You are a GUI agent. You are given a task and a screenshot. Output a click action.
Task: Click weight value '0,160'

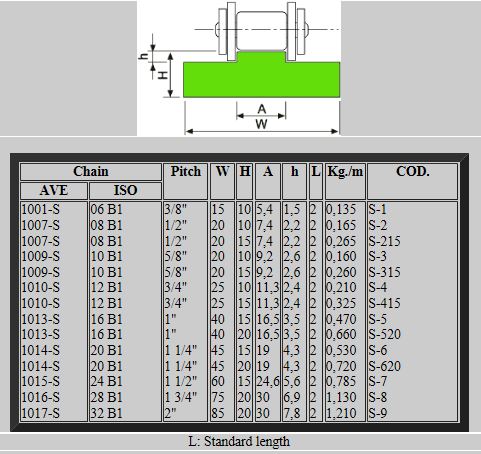coord(341,256)
